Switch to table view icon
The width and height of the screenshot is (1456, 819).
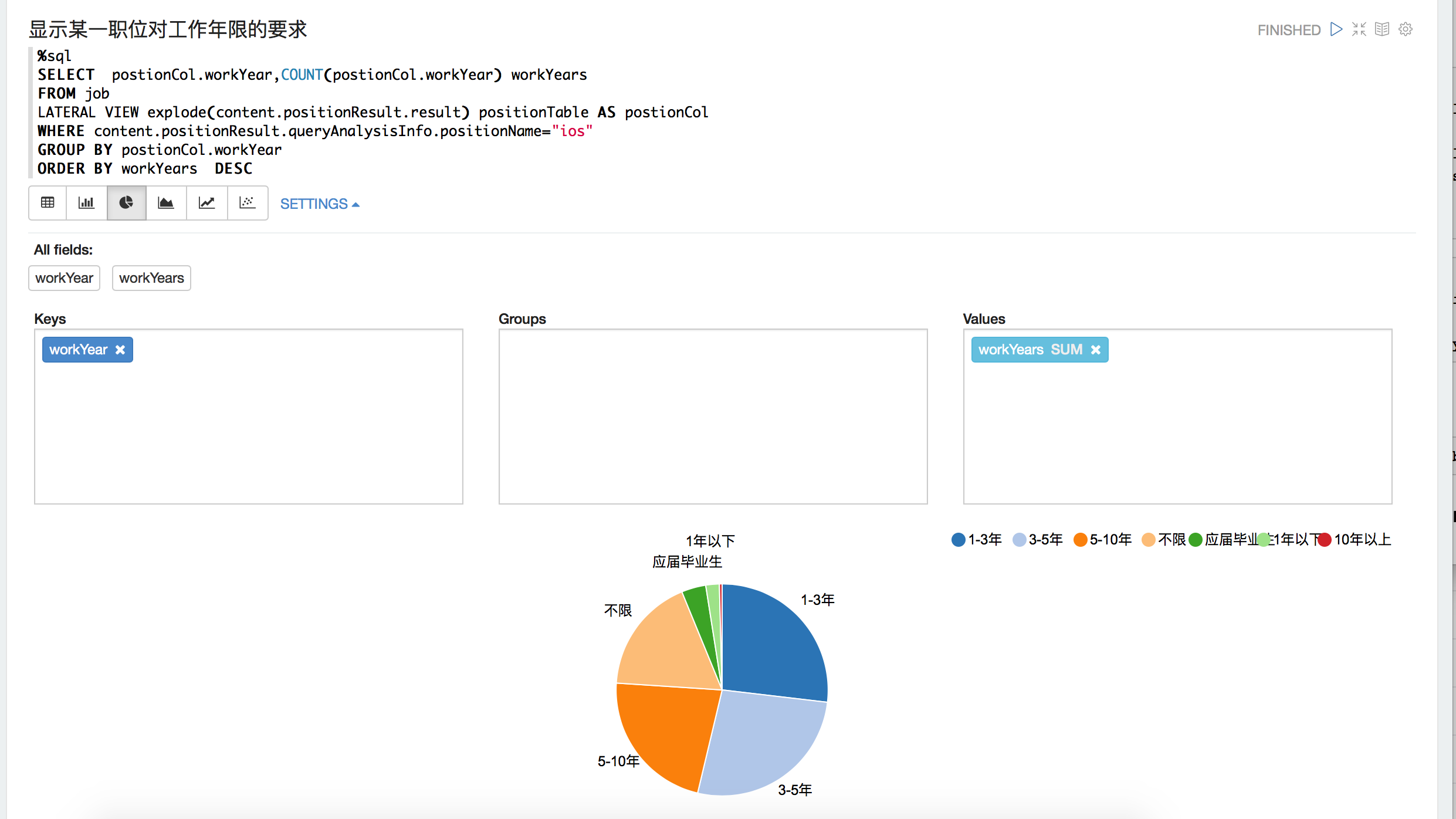pyautogui.click(x=48, y=203)
